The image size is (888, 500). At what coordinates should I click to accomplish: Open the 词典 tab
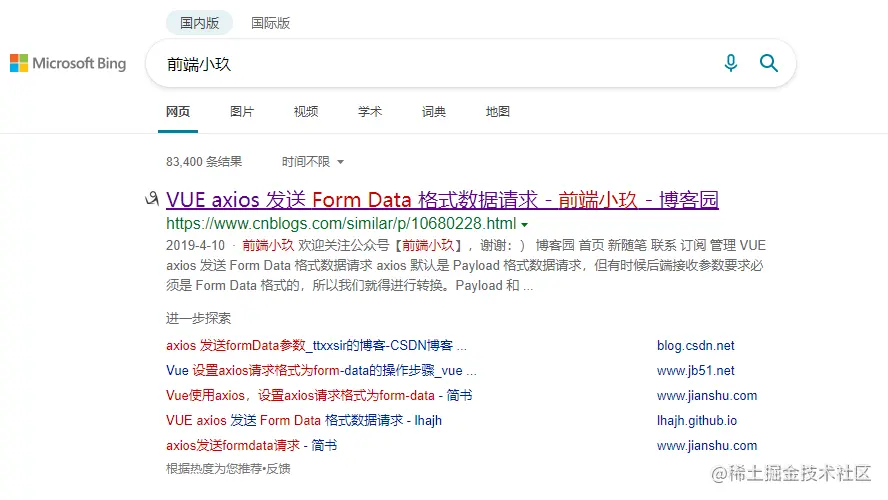pyautogui.click(x=434, y=112)
